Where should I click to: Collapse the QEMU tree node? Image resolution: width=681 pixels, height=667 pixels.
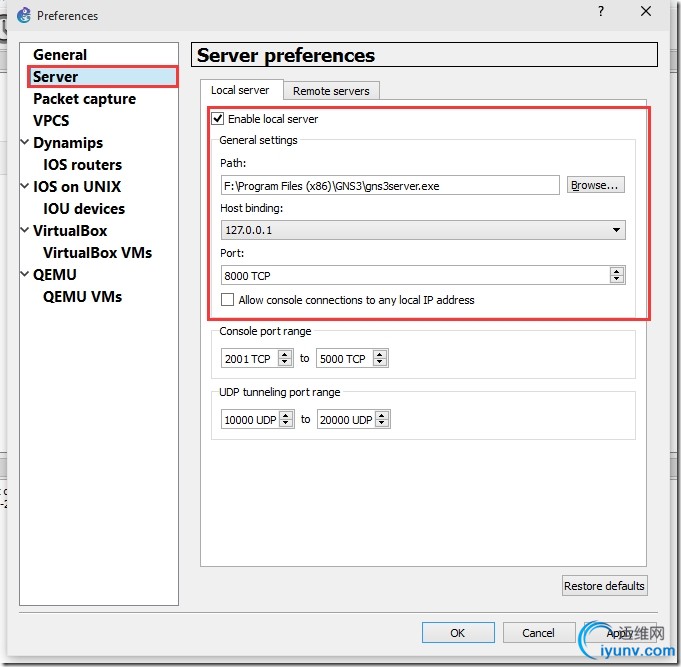pos(25,274)
